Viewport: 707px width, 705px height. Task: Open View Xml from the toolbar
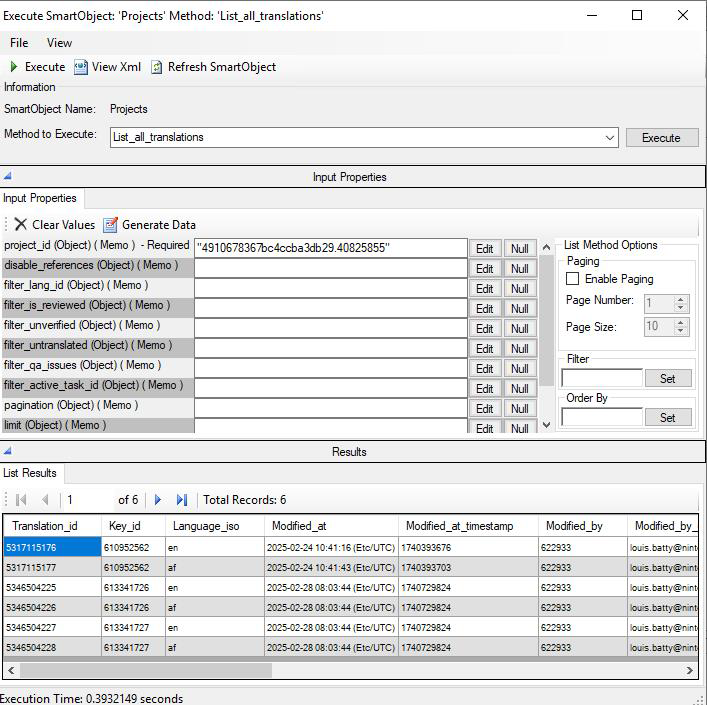point(81,67)
